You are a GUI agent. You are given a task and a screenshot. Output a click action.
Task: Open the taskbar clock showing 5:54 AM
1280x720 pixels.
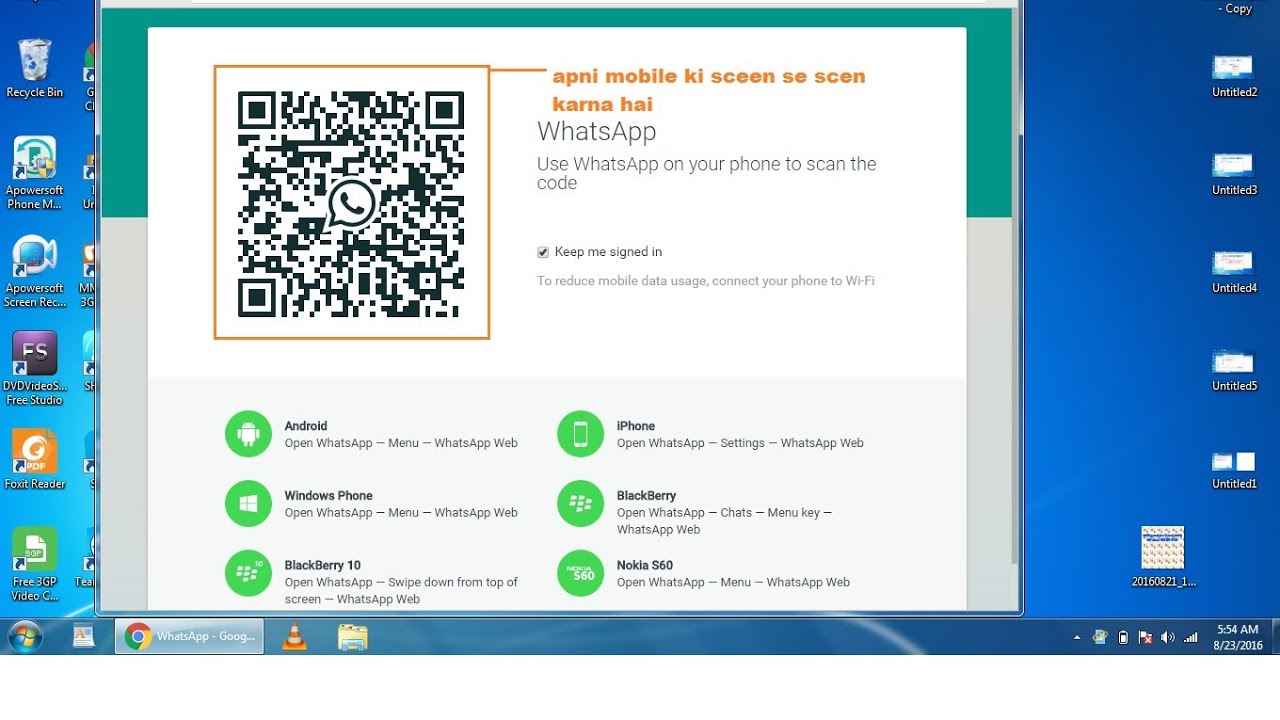click(1237, 637)
